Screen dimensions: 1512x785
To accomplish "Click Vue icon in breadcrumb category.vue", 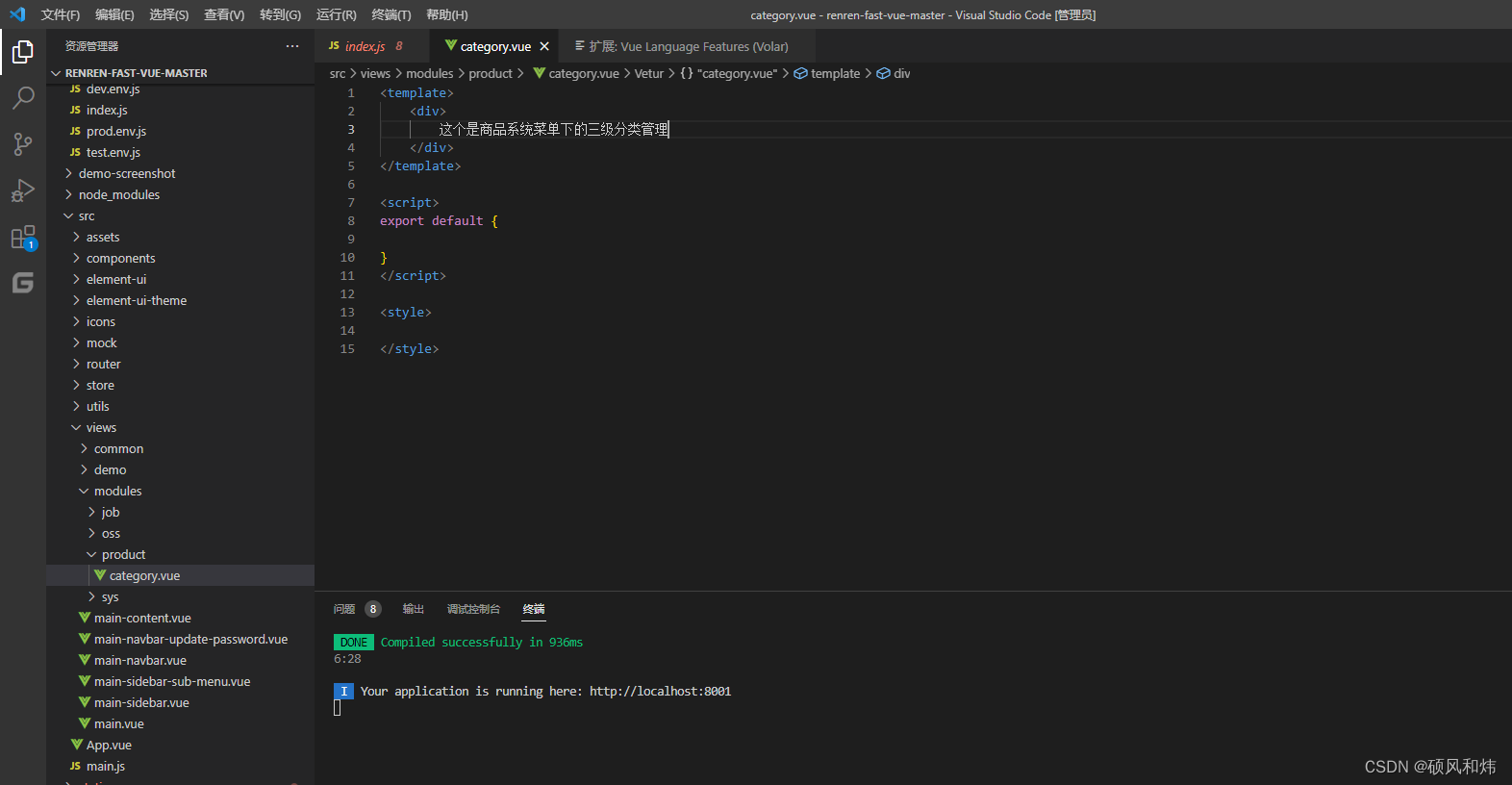I will (x=540, y=73).
